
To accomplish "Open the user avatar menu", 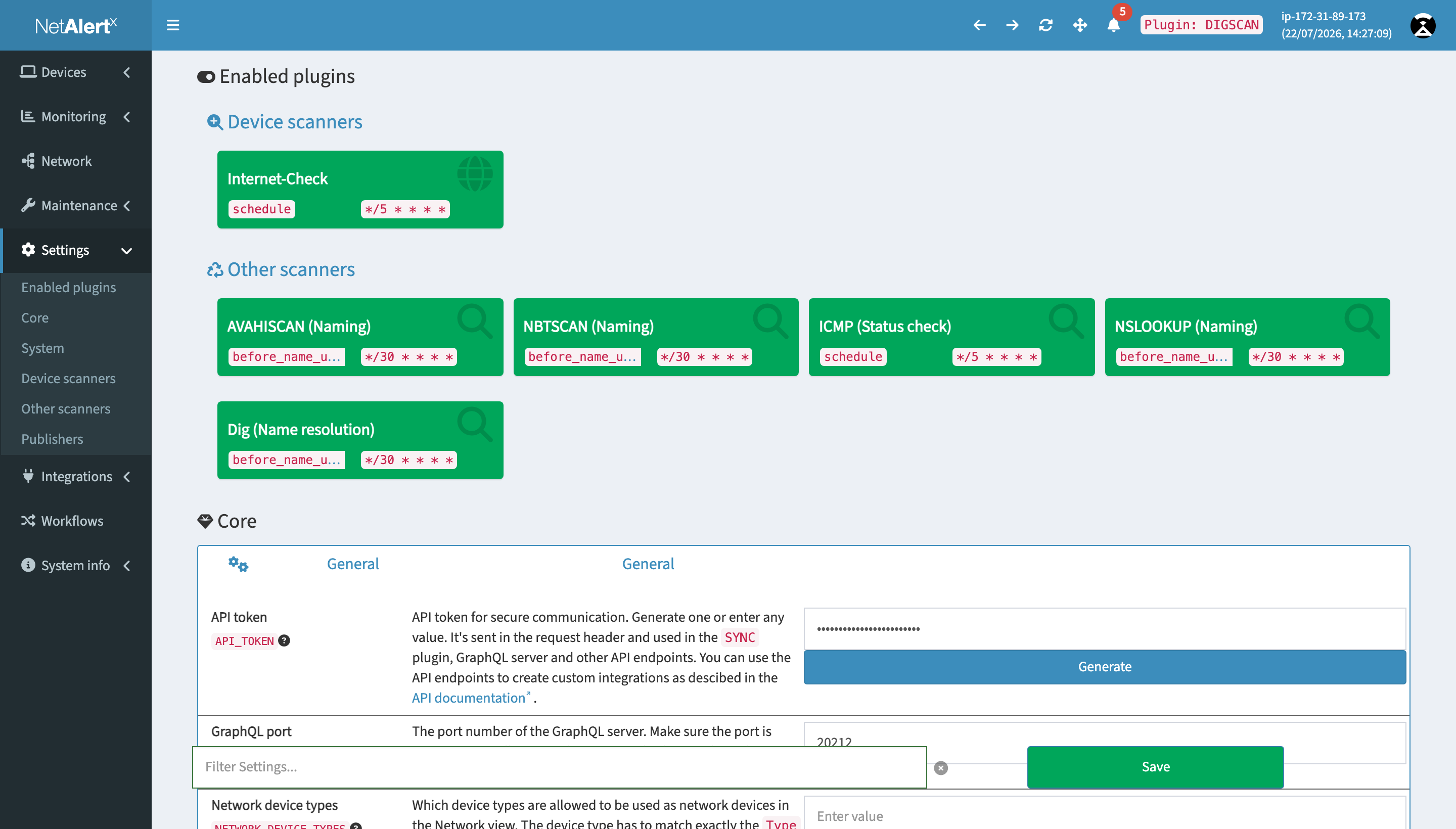I will coord(1423,25).
